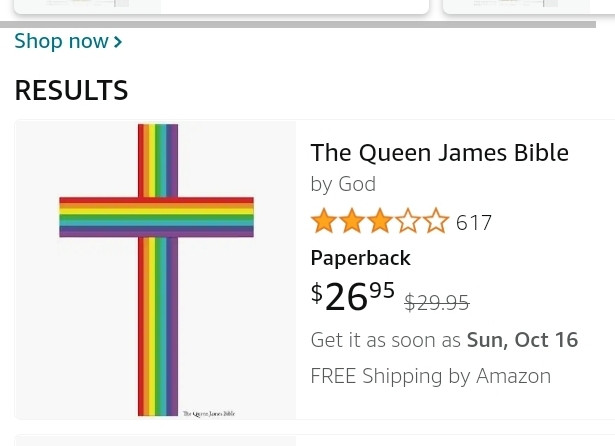Click FREE Shipping by Amazon text

(x=430, y=376)
